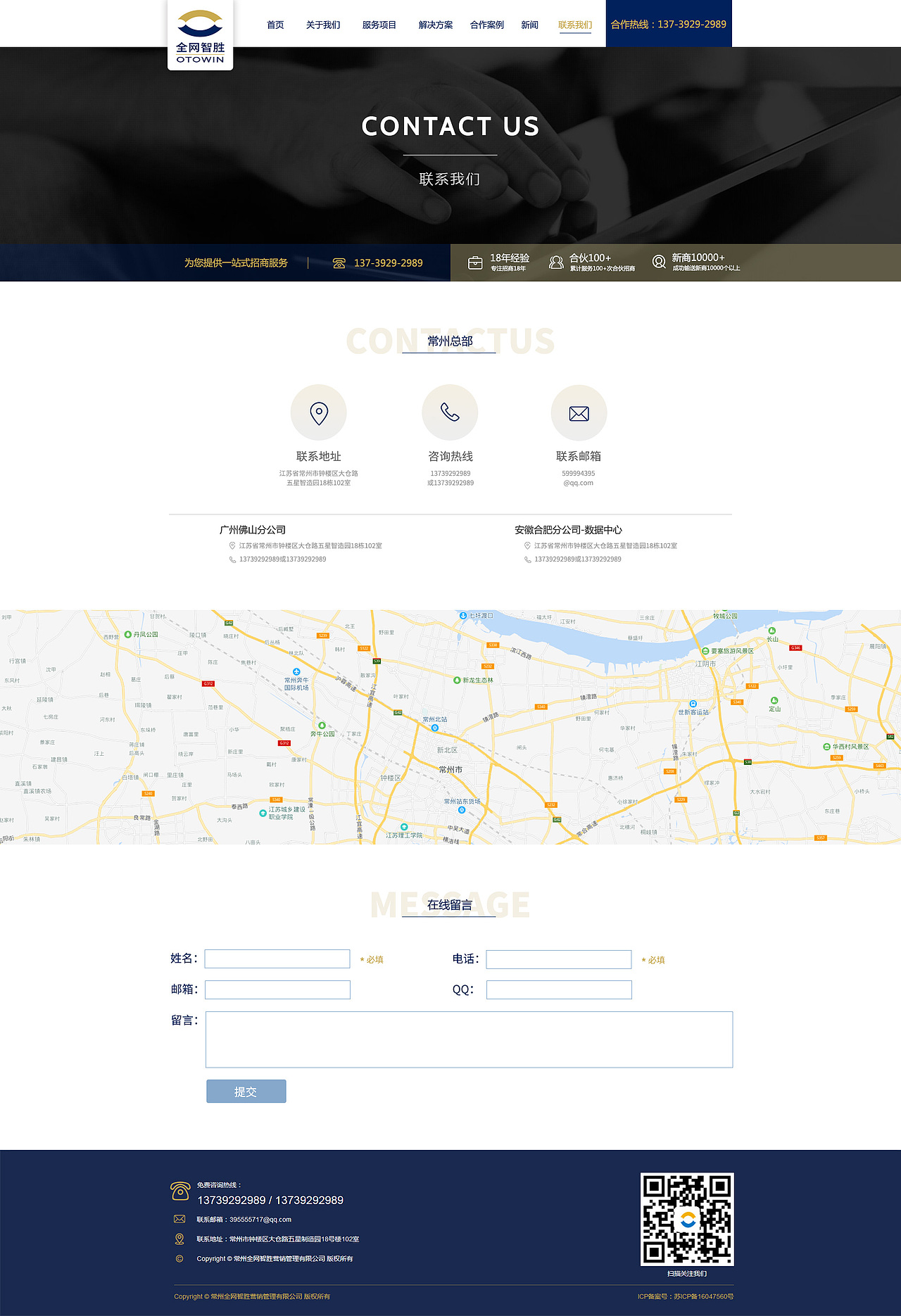
Task: Click the briefcase icon beside 18年经验
Action: [475, 262]
